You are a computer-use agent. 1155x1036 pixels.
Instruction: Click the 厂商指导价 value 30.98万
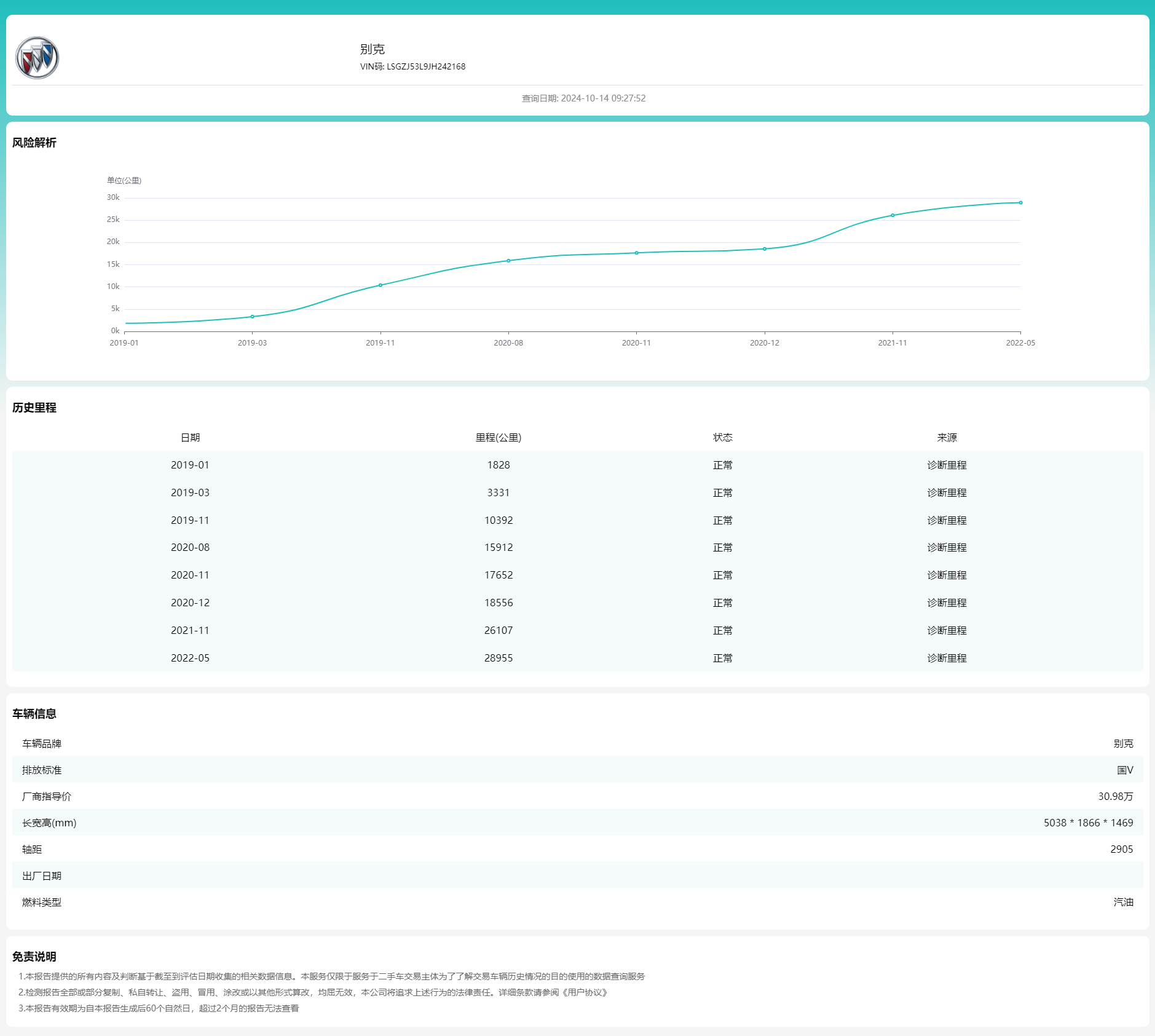pos(1116,796)
